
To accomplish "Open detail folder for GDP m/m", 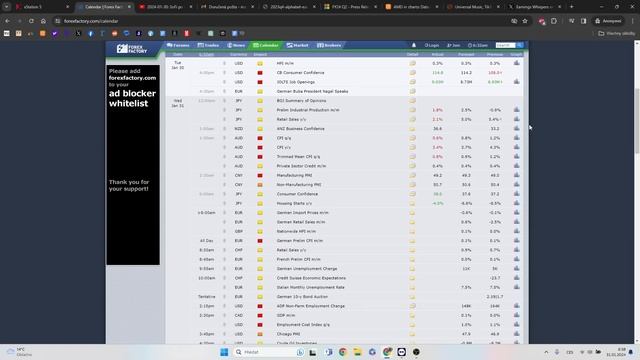I will pyautogui.click(x=412, y=315).
